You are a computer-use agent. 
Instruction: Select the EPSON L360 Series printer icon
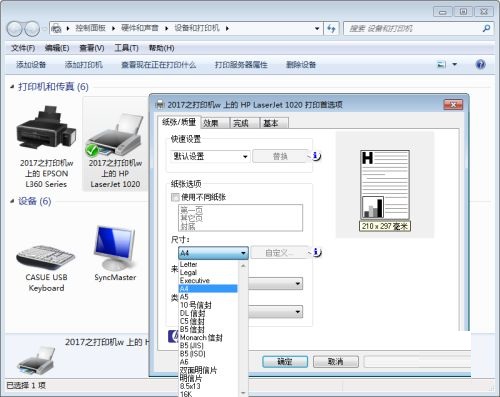pos(46,128)
